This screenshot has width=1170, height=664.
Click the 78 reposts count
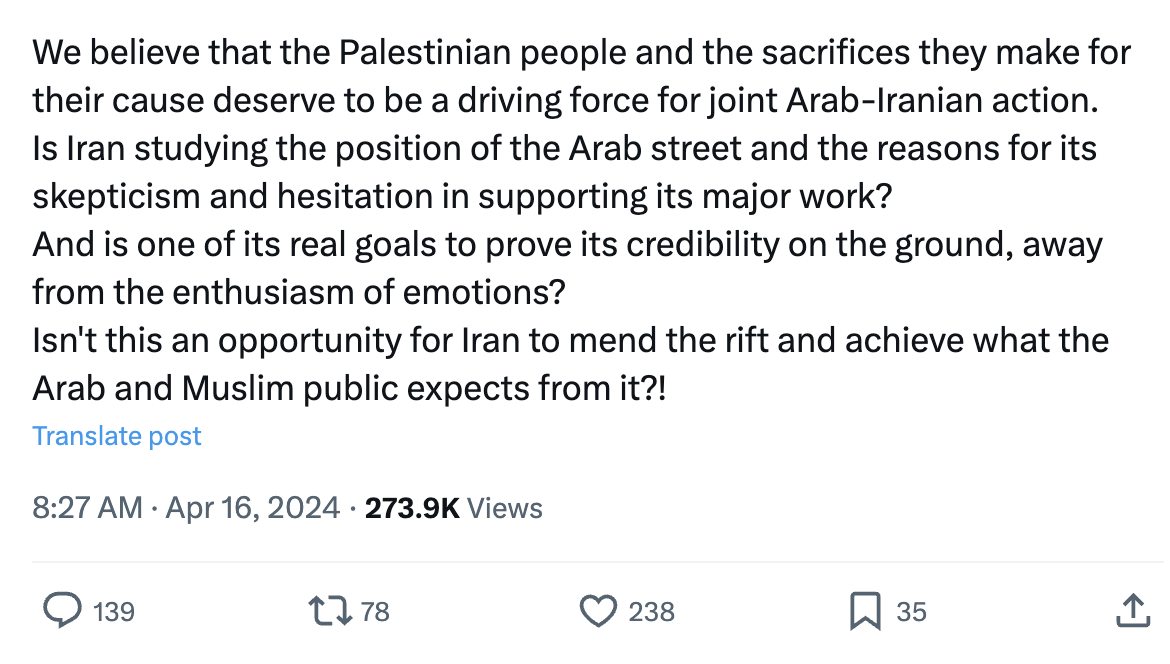[375, 611]
